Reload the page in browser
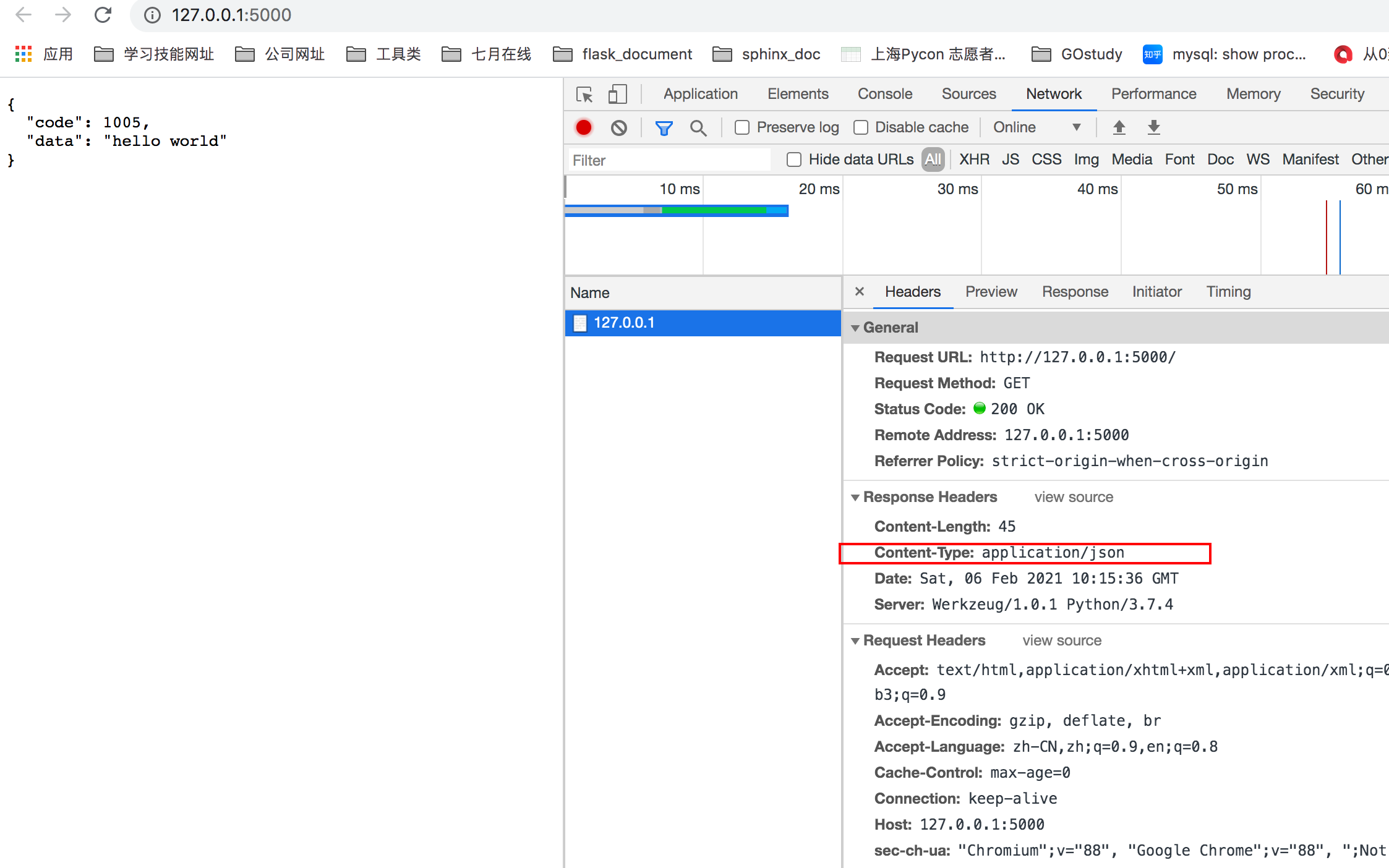 (103, 15)
